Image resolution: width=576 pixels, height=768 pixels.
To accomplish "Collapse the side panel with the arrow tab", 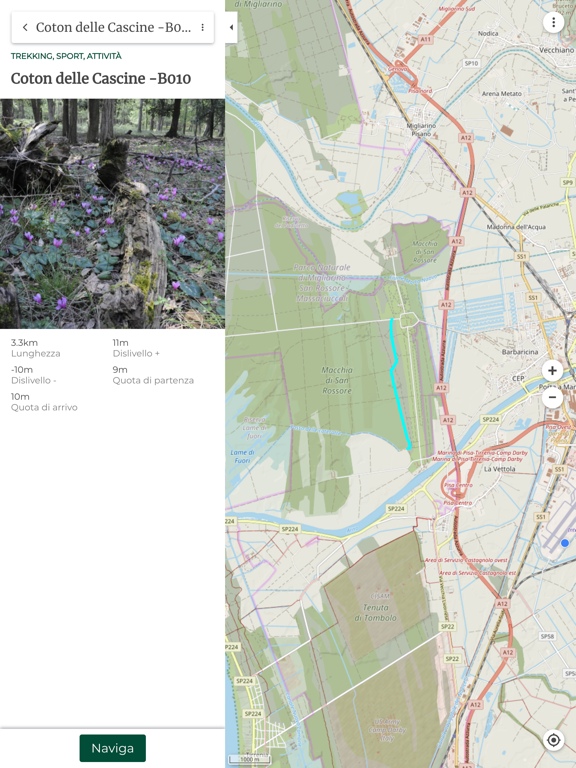I will pos(231,27).
